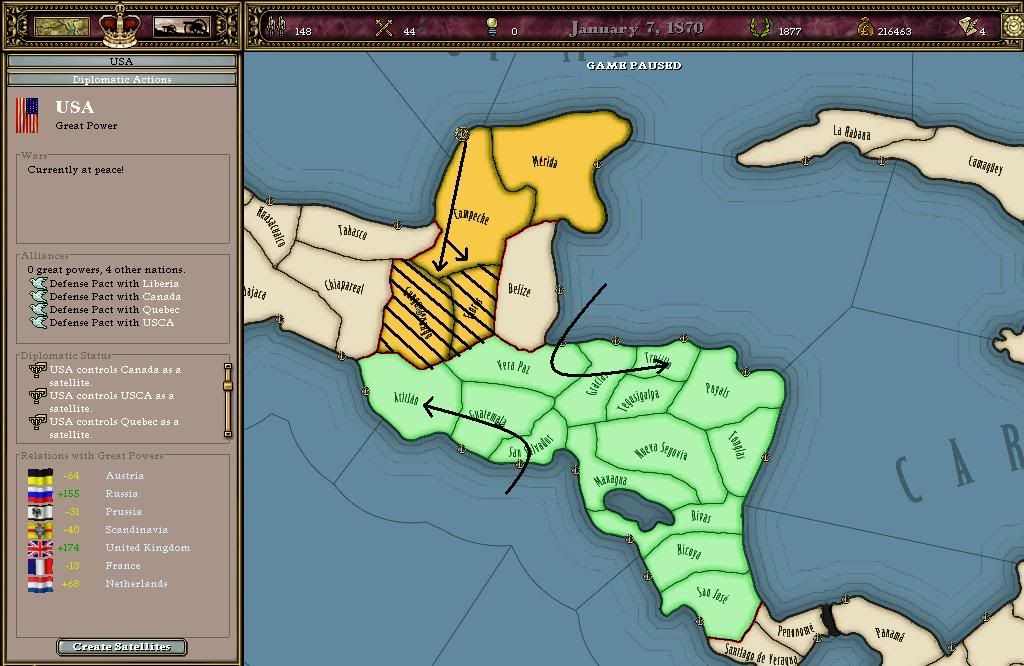Select the Campeche province on map
Screen dimensions: 1024x666
coord(472,215)
